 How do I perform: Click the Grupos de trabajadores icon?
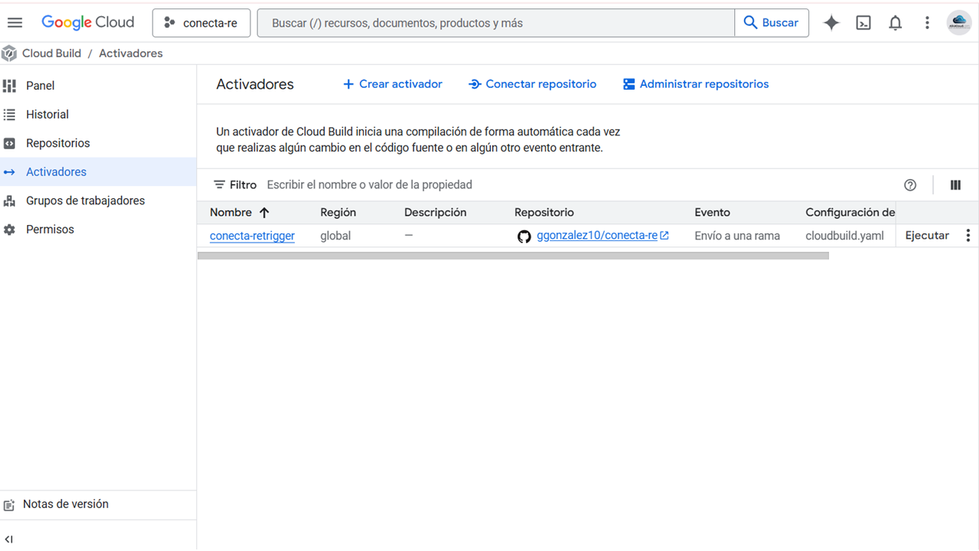click(x=9, y=200)
